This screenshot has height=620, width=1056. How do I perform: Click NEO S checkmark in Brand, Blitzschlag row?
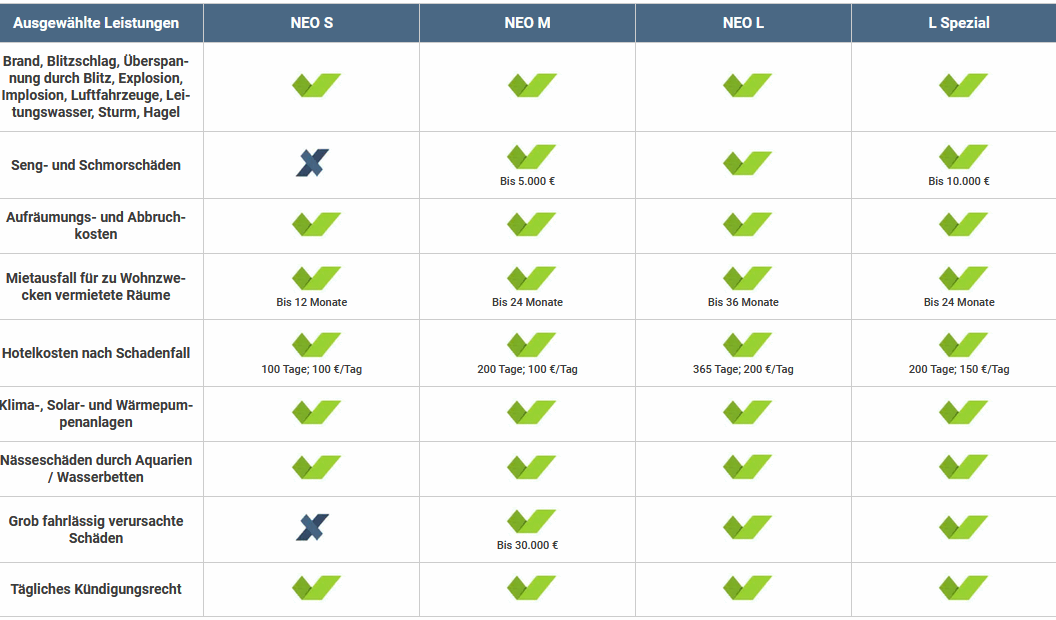click(x=317, y=85)
